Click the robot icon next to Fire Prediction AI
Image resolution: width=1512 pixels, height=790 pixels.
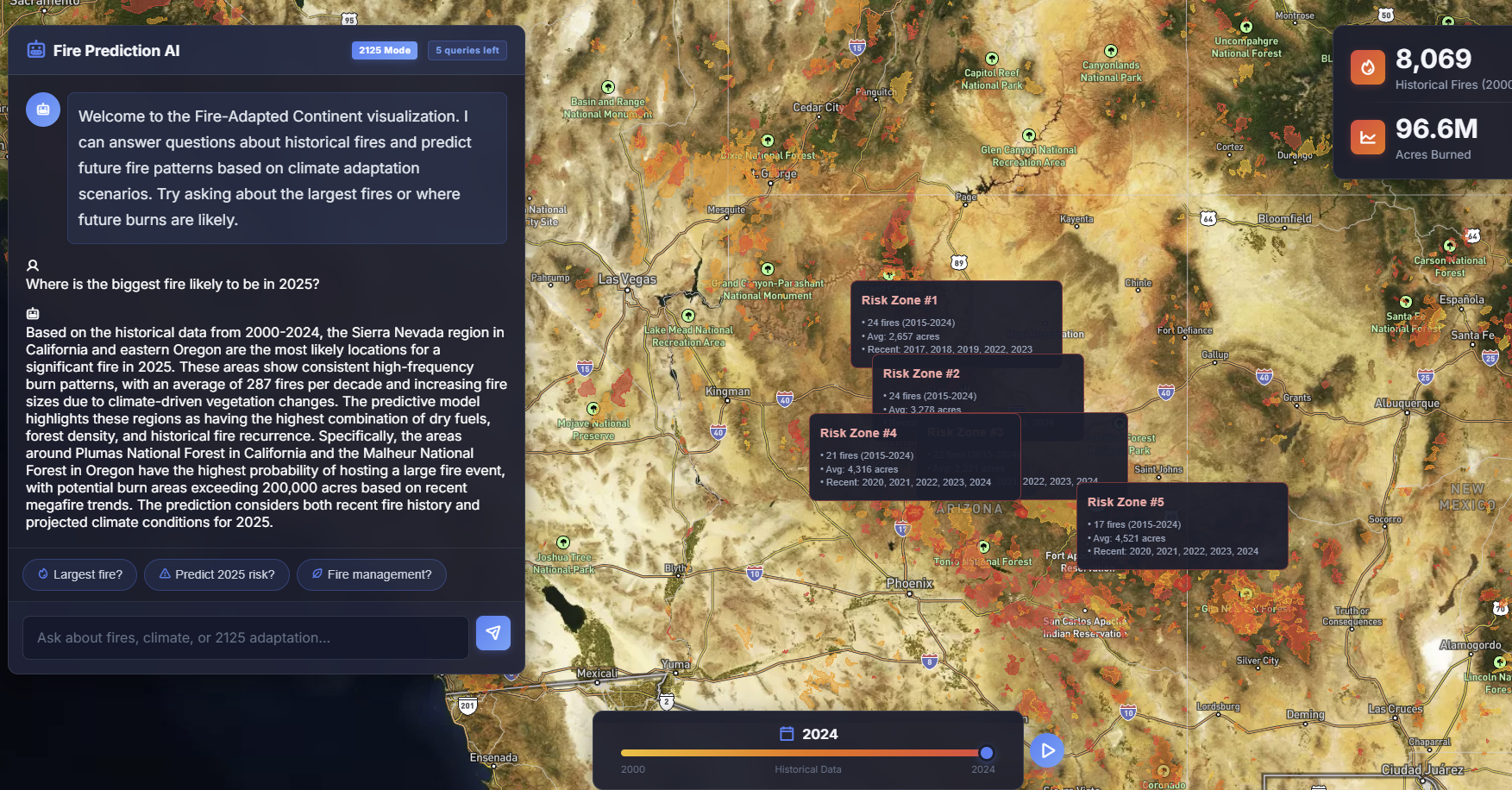[34, 51]
